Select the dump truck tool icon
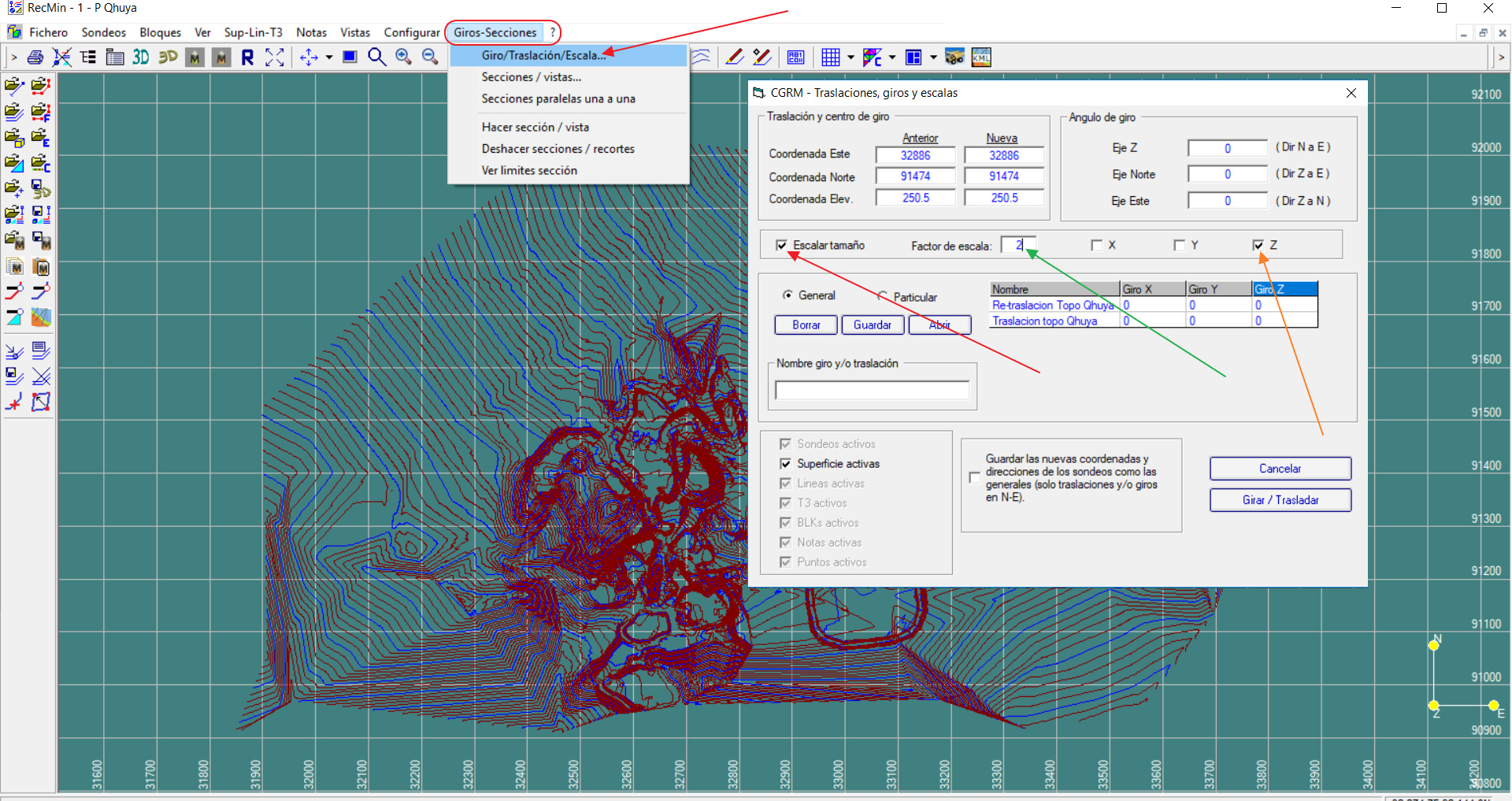The width and height of the screenshot is (1512, 801). click(955, 57)
